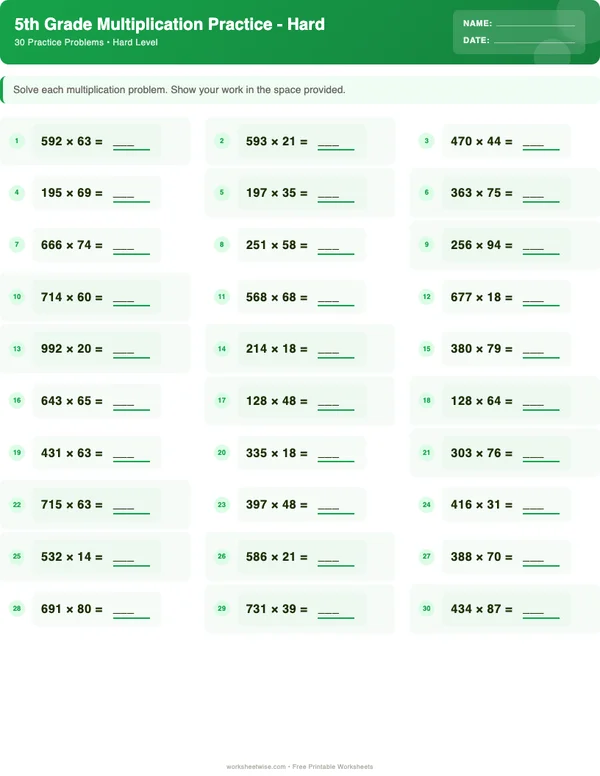
Task: Select answer blank for 470 × 44
Action: 541,145
